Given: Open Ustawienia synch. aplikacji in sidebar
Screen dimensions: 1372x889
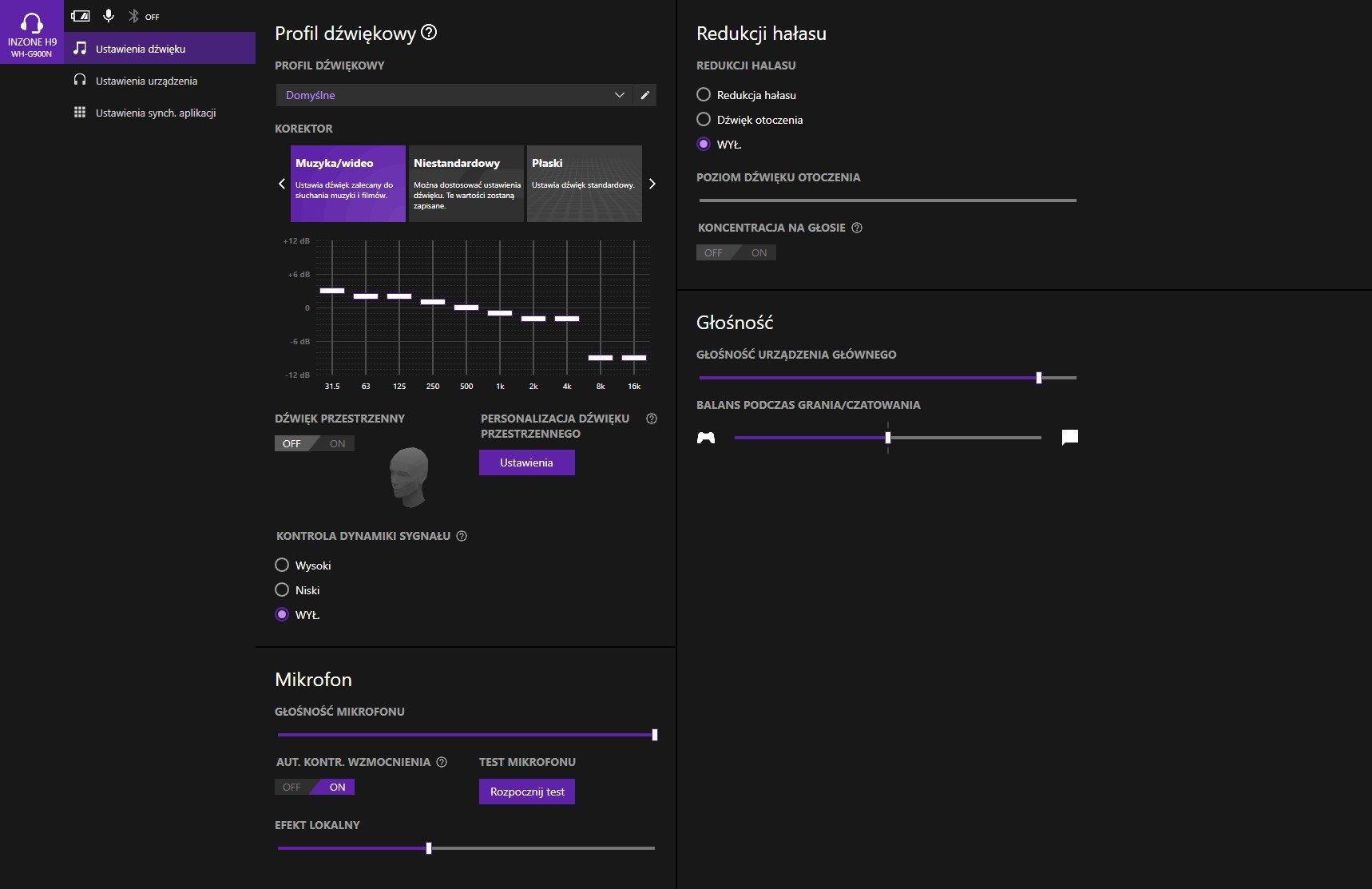Looking at the screenshot, I should tap(156, 113).
